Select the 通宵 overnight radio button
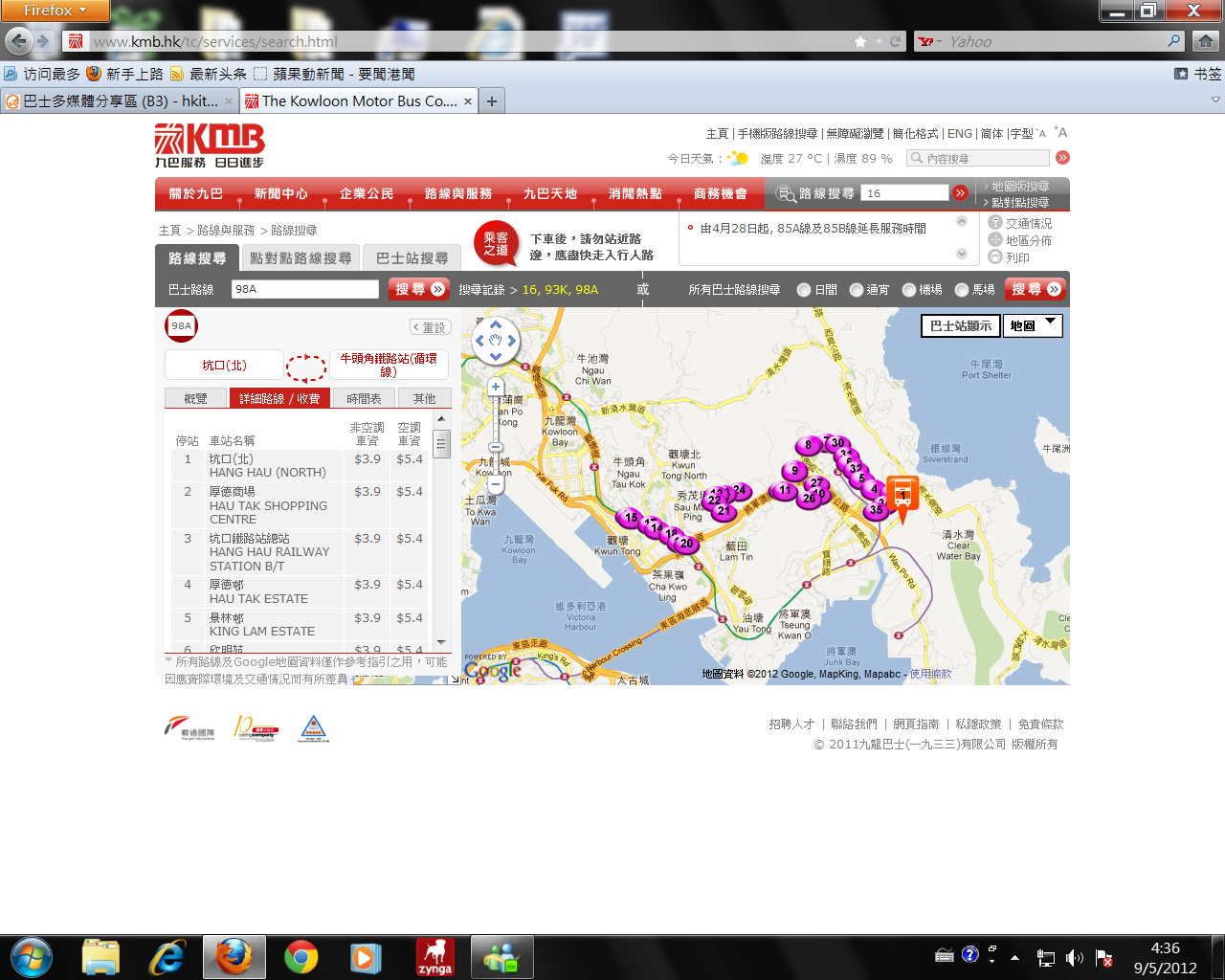This screenshot has height=980, width=1225. point(857,290)
